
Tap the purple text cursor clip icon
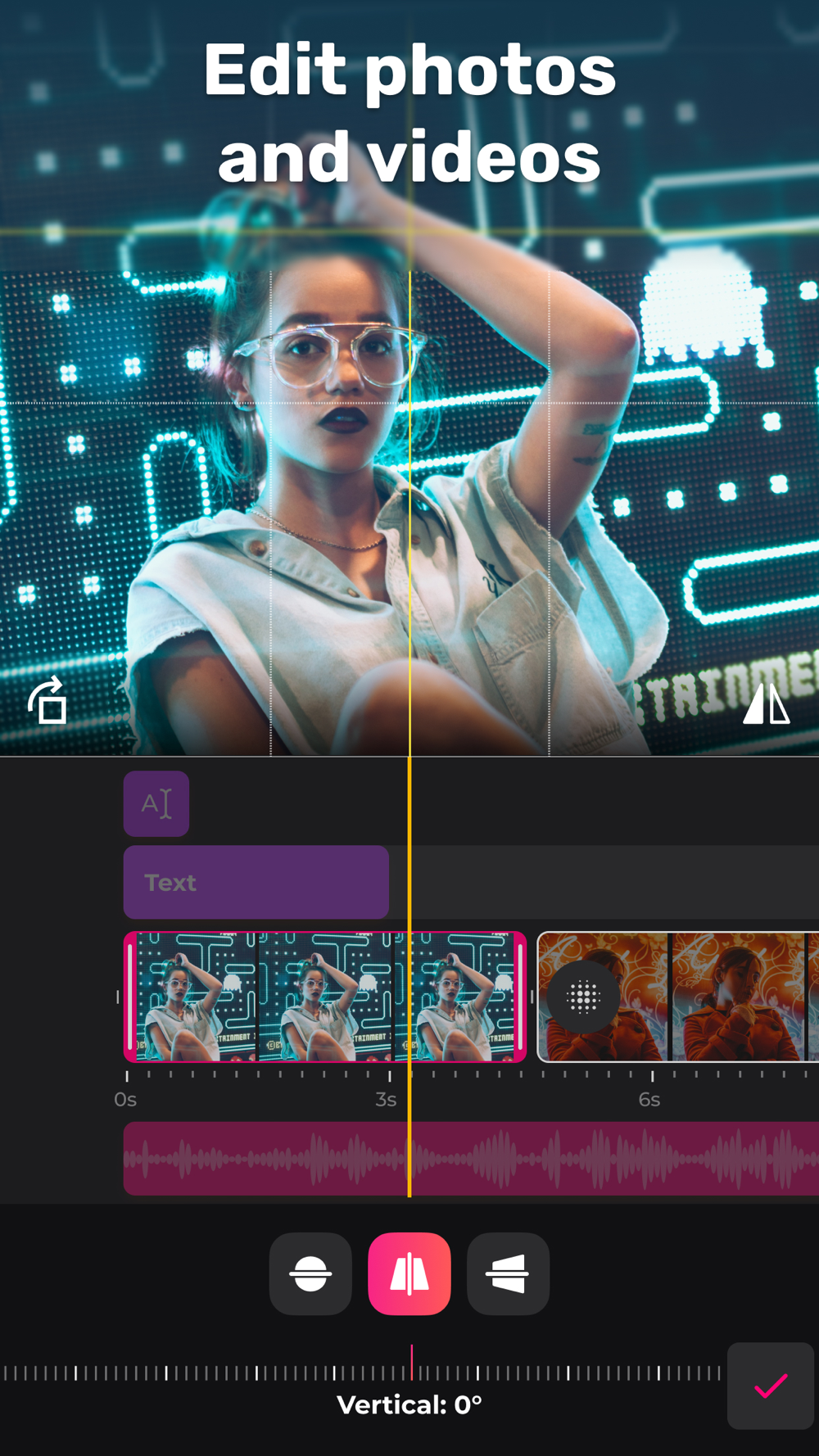click(156, 803)
